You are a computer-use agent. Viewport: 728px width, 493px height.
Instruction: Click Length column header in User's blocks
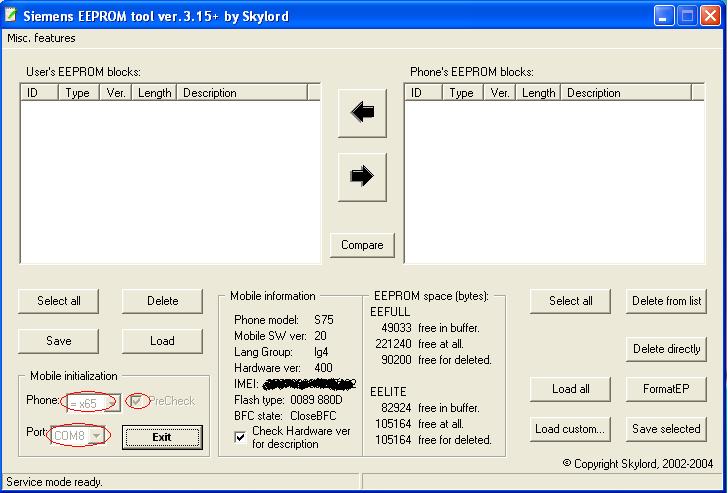tap(155, 93)
